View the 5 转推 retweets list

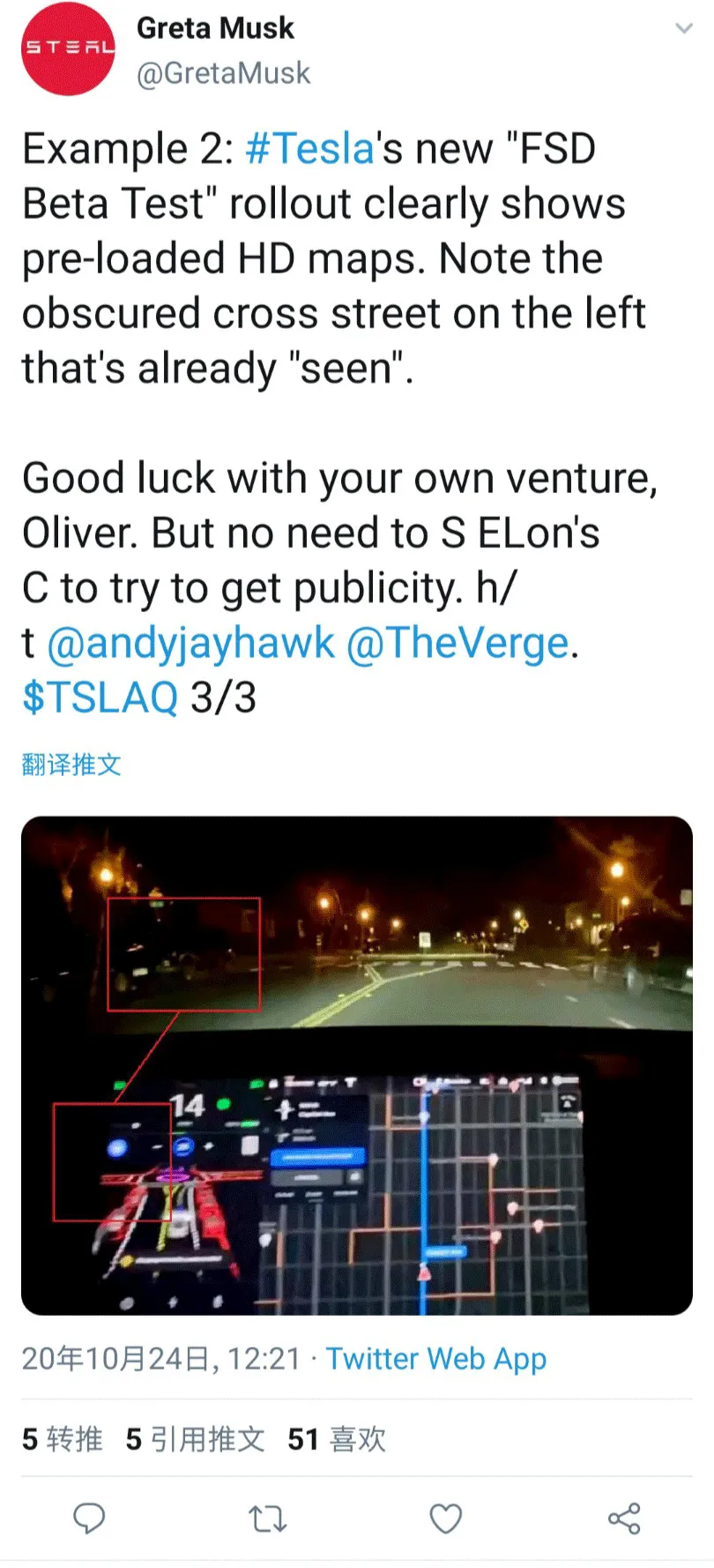[x=63, y=1439]
